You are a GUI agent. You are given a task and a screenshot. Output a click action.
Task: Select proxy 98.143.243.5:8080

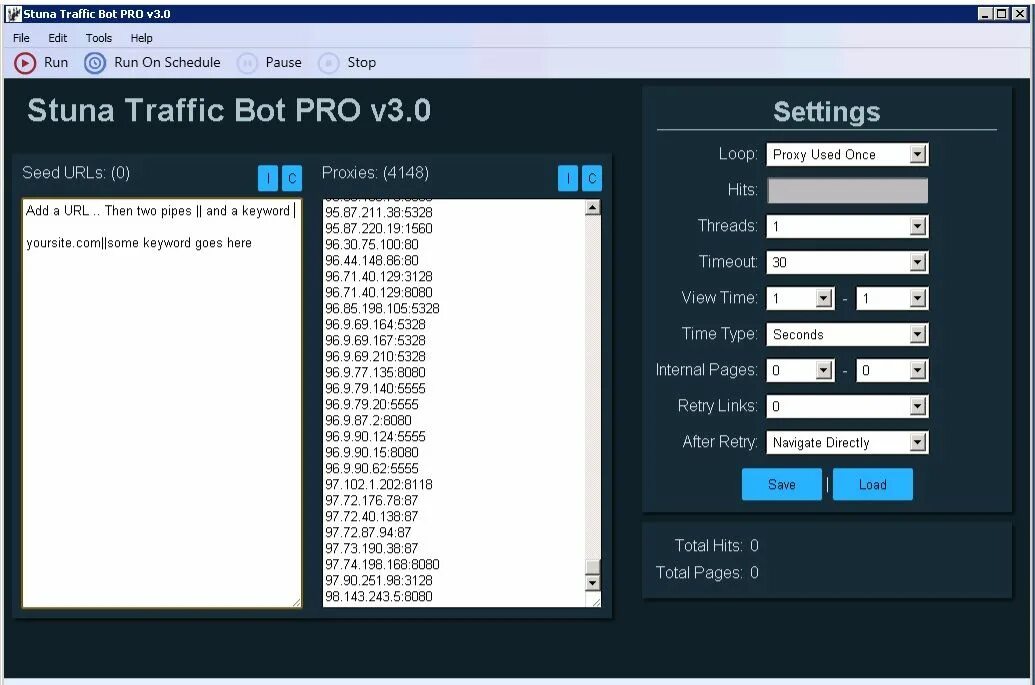[379, 597]
